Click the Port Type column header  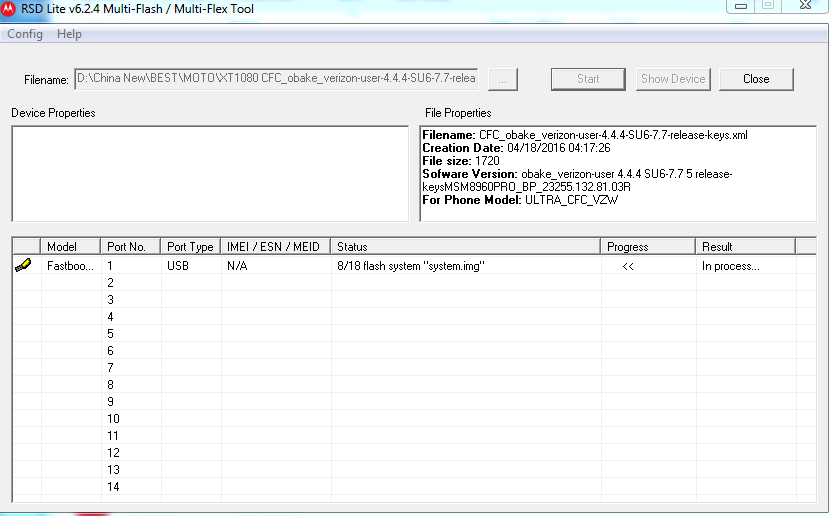[190, 246]
